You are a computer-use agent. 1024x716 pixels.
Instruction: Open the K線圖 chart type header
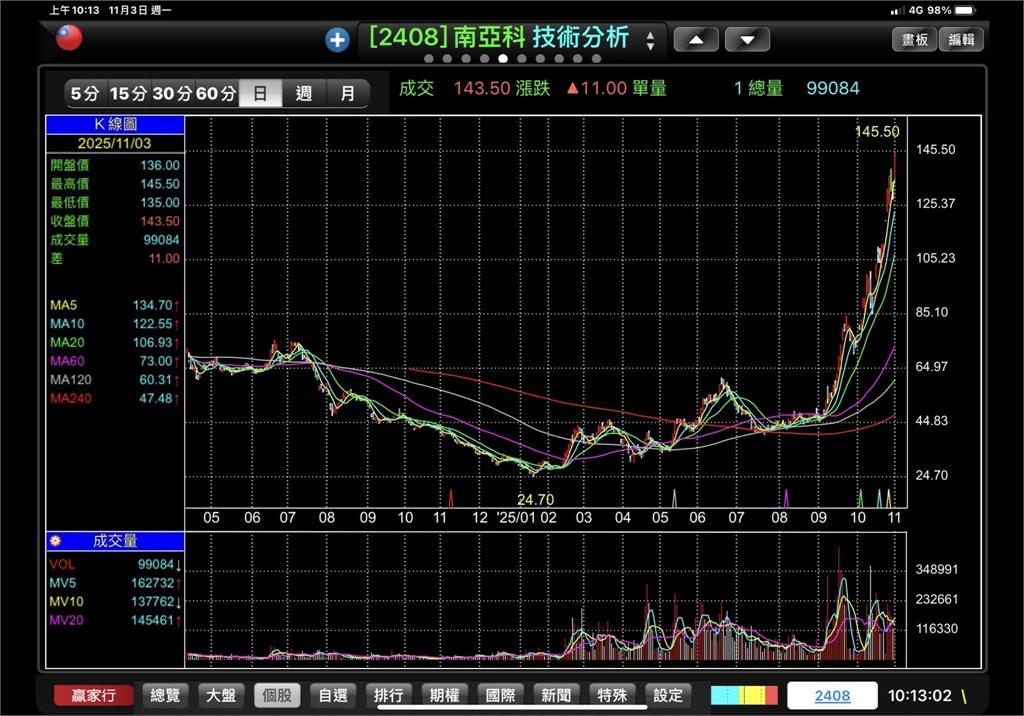(x=115, y=125)
